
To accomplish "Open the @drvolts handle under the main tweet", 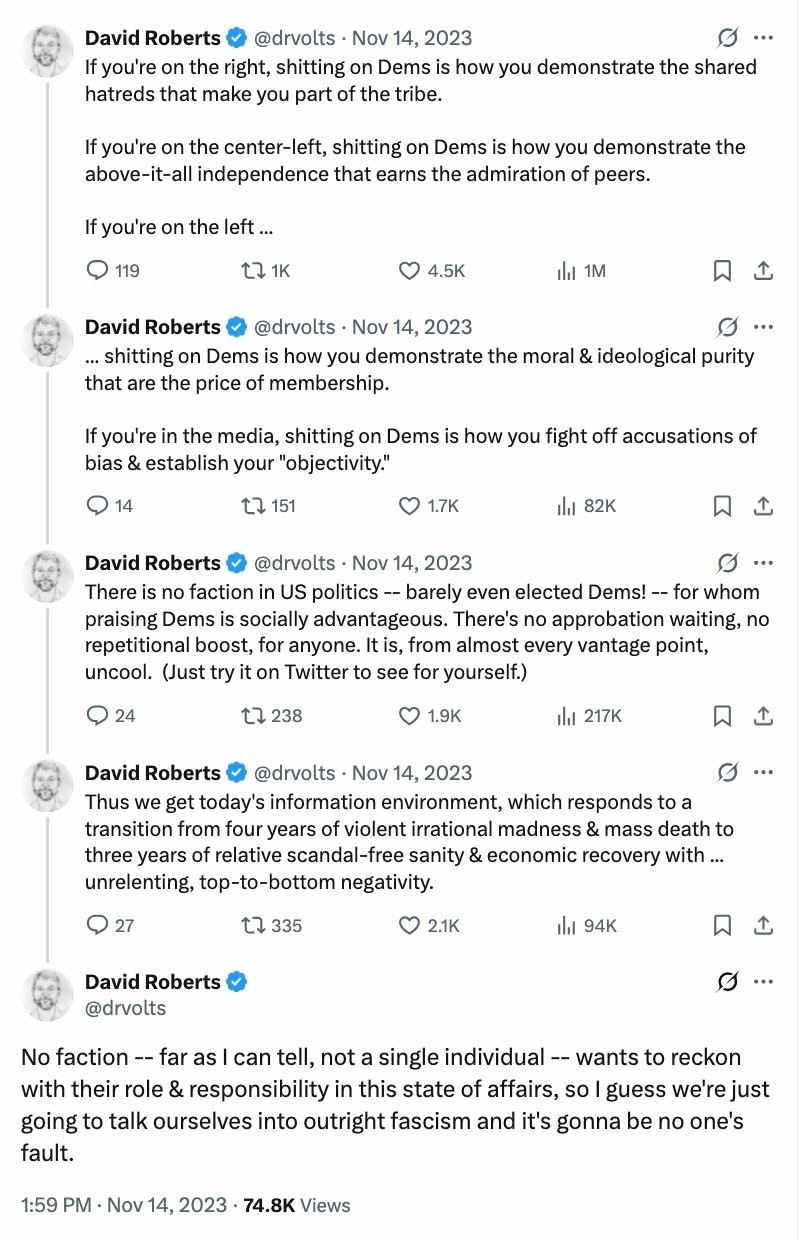I will click(125, 1008).
